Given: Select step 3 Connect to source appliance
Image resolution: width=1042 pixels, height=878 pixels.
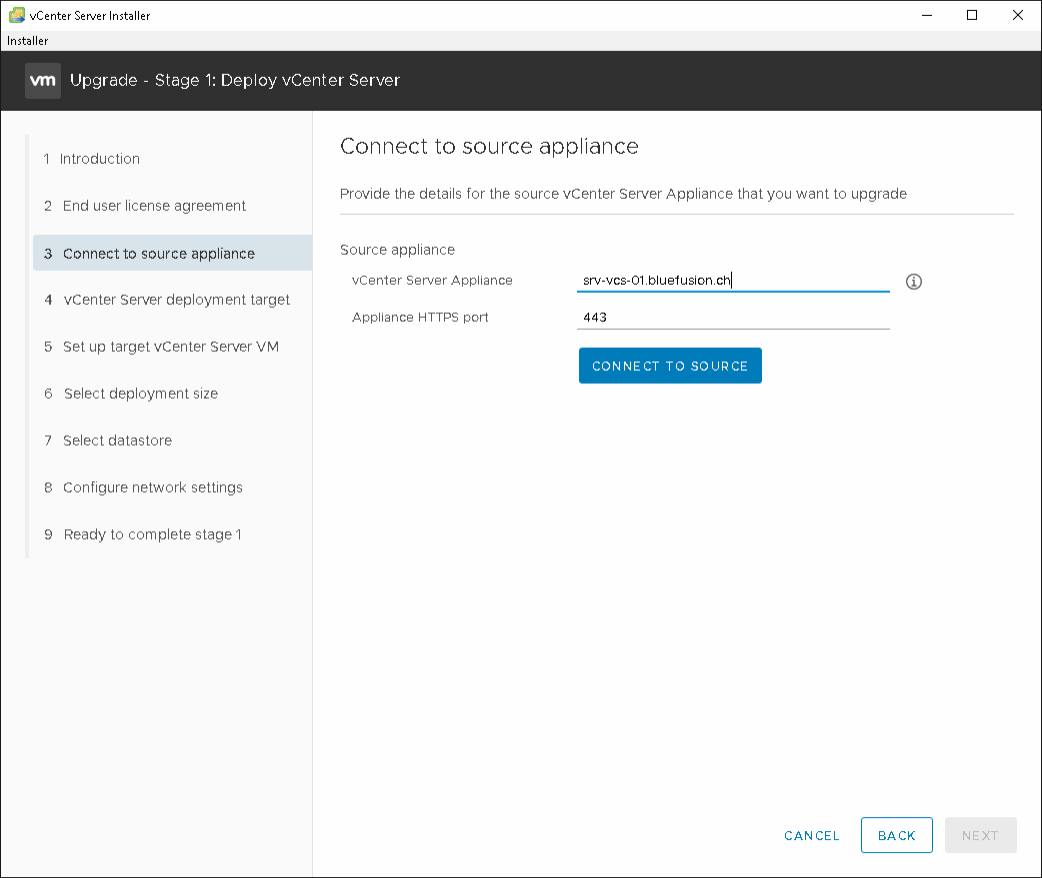Looking at the screenshot, I should coord(158,254).
